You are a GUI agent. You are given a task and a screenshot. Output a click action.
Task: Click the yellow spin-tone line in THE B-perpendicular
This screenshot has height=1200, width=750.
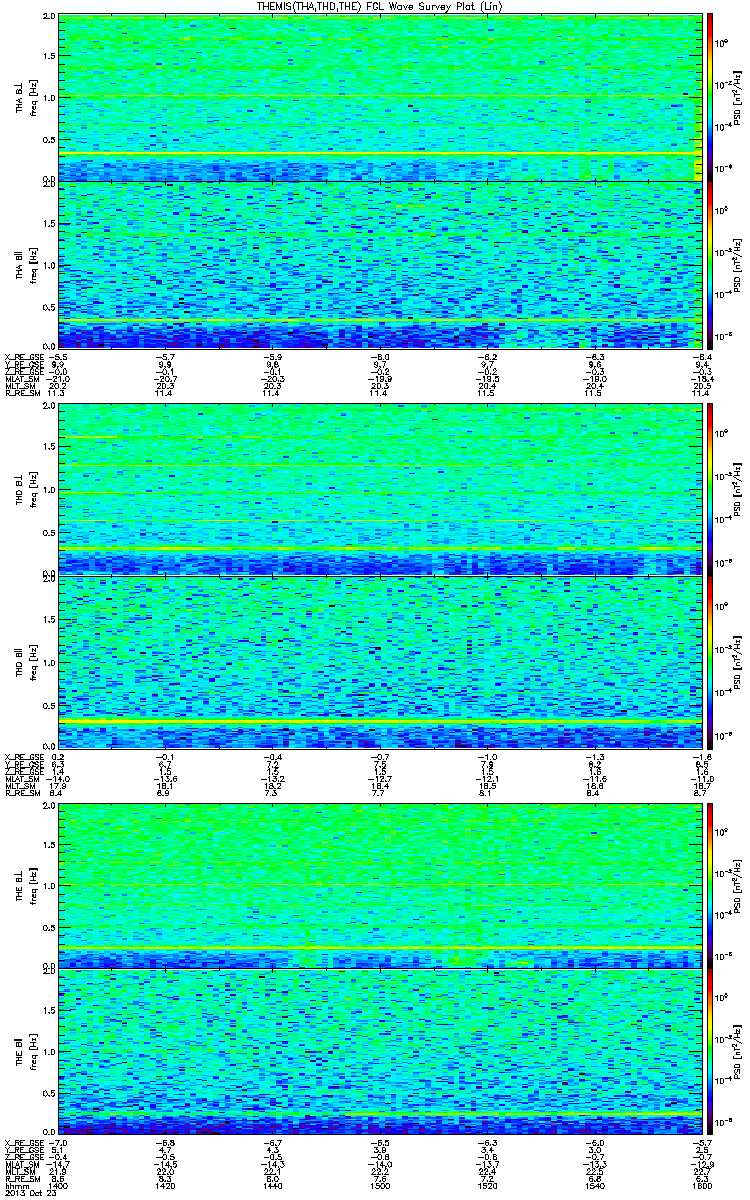381,946
